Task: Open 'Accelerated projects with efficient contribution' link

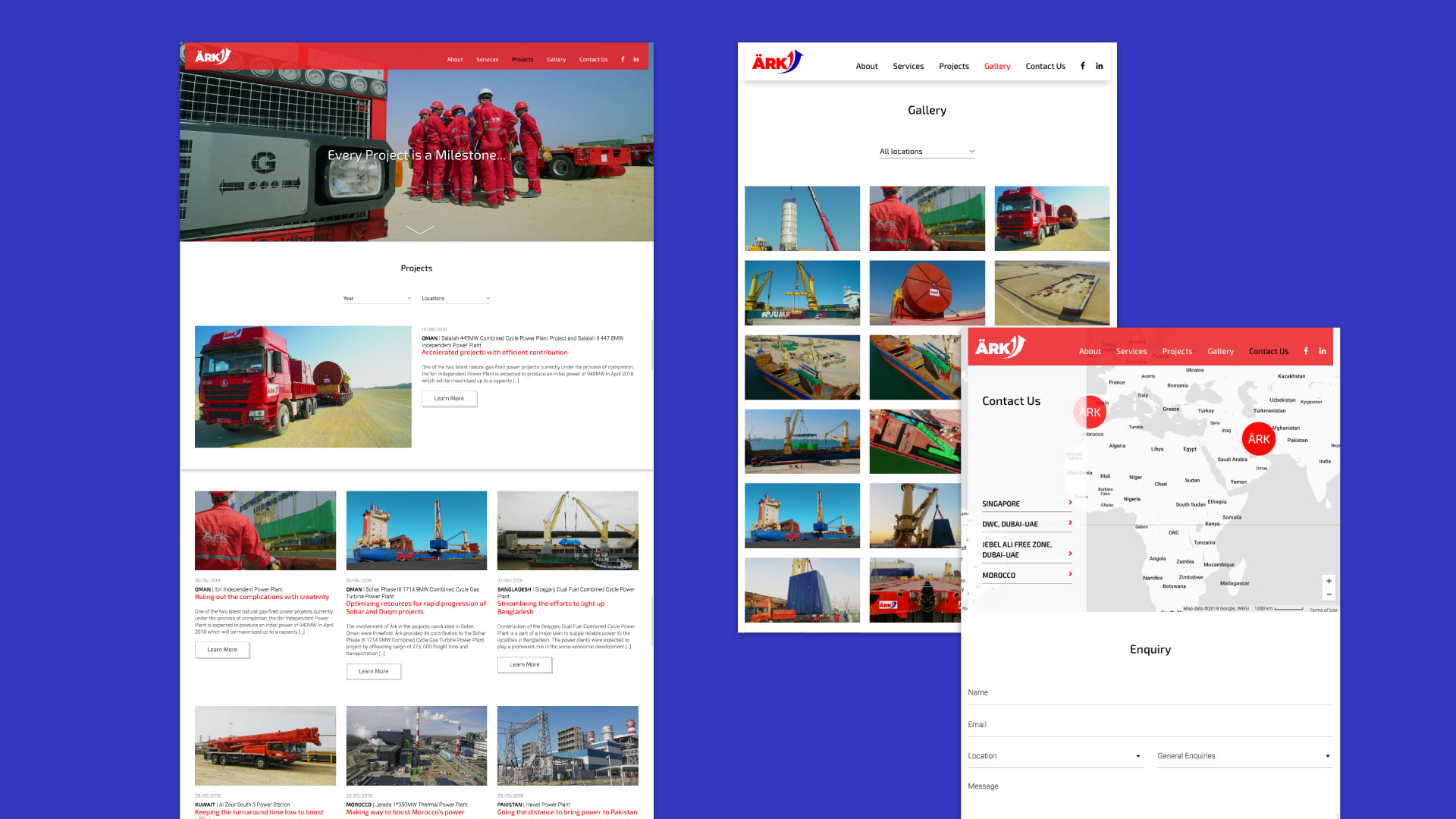Action: click(494, 353)
